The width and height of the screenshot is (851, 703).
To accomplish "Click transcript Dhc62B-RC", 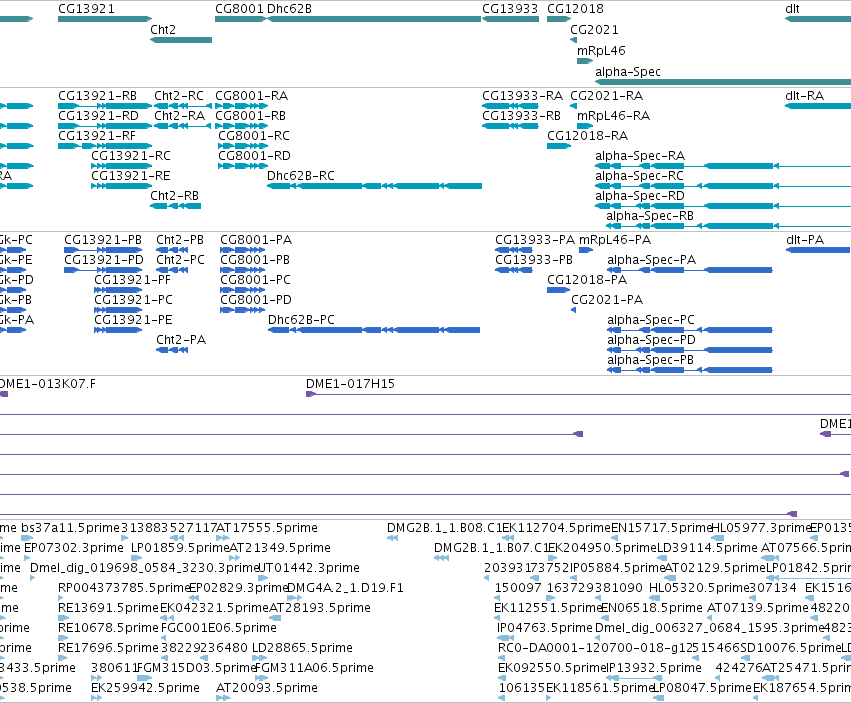I will [x=301, y=176].
